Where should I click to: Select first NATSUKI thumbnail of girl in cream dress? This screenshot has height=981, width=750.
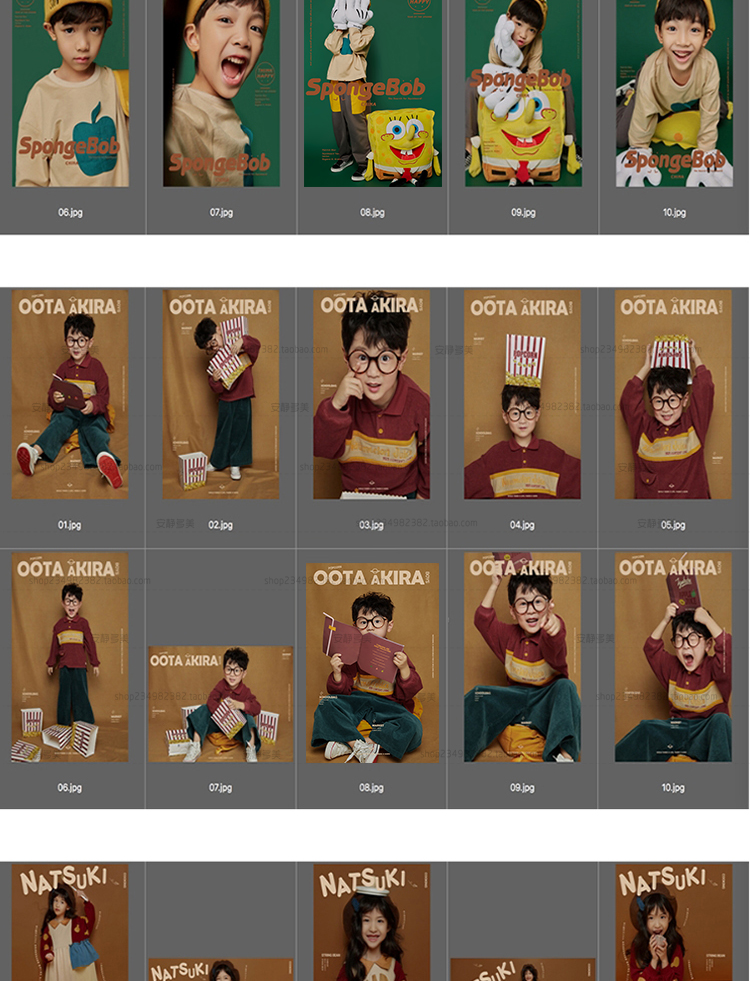70,922
